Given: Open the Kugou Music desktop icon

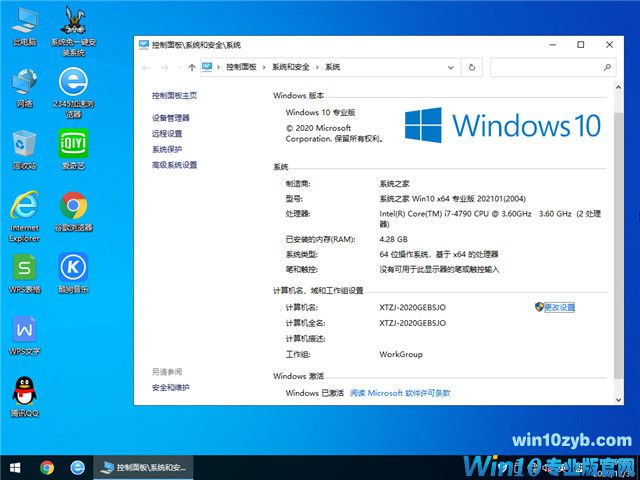Looking at the screenshot, I should [73, 273].
